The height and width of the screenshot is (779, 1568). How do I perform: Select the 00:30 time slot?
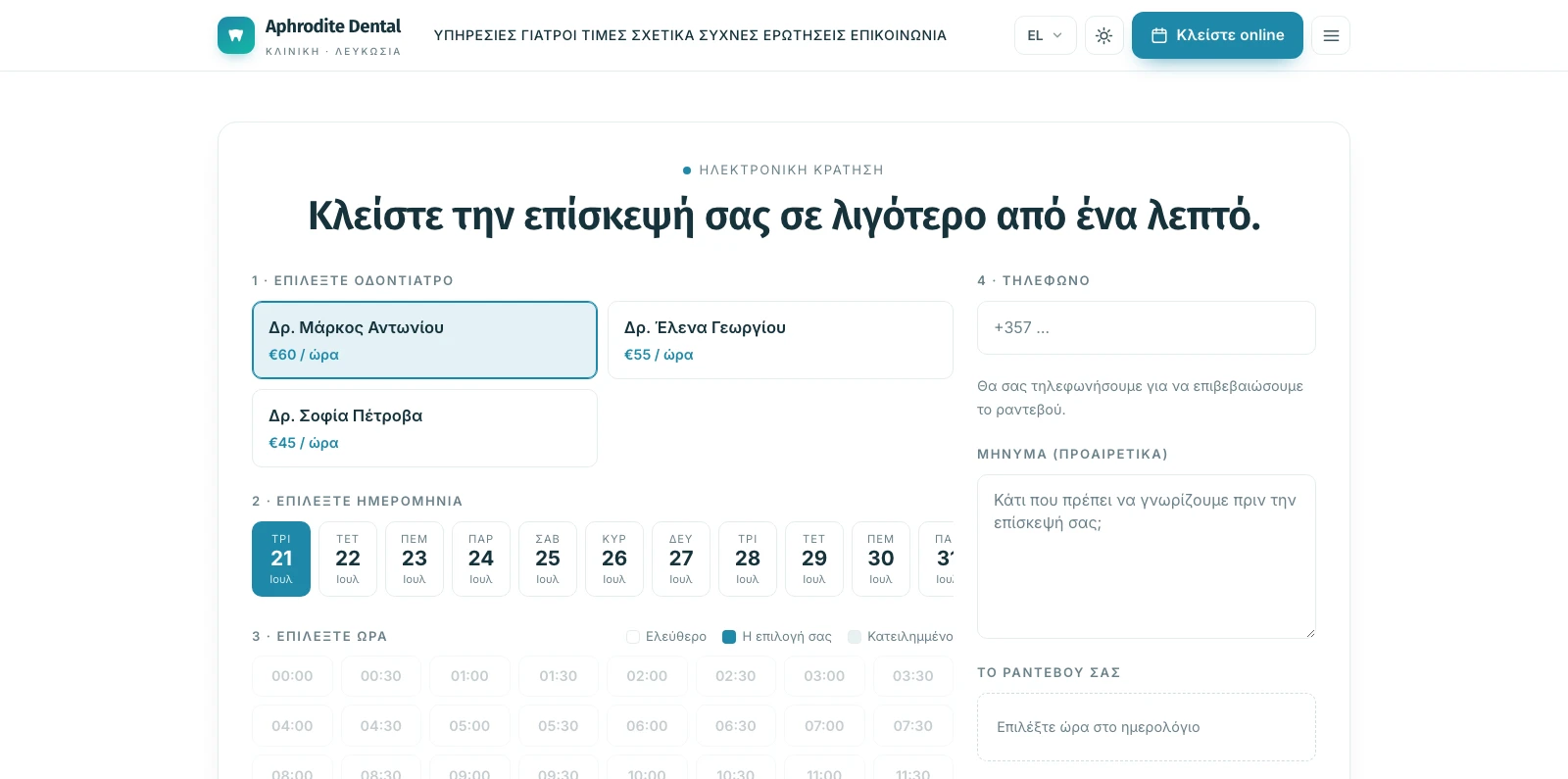pyautogui.click(x=381, y=676)
